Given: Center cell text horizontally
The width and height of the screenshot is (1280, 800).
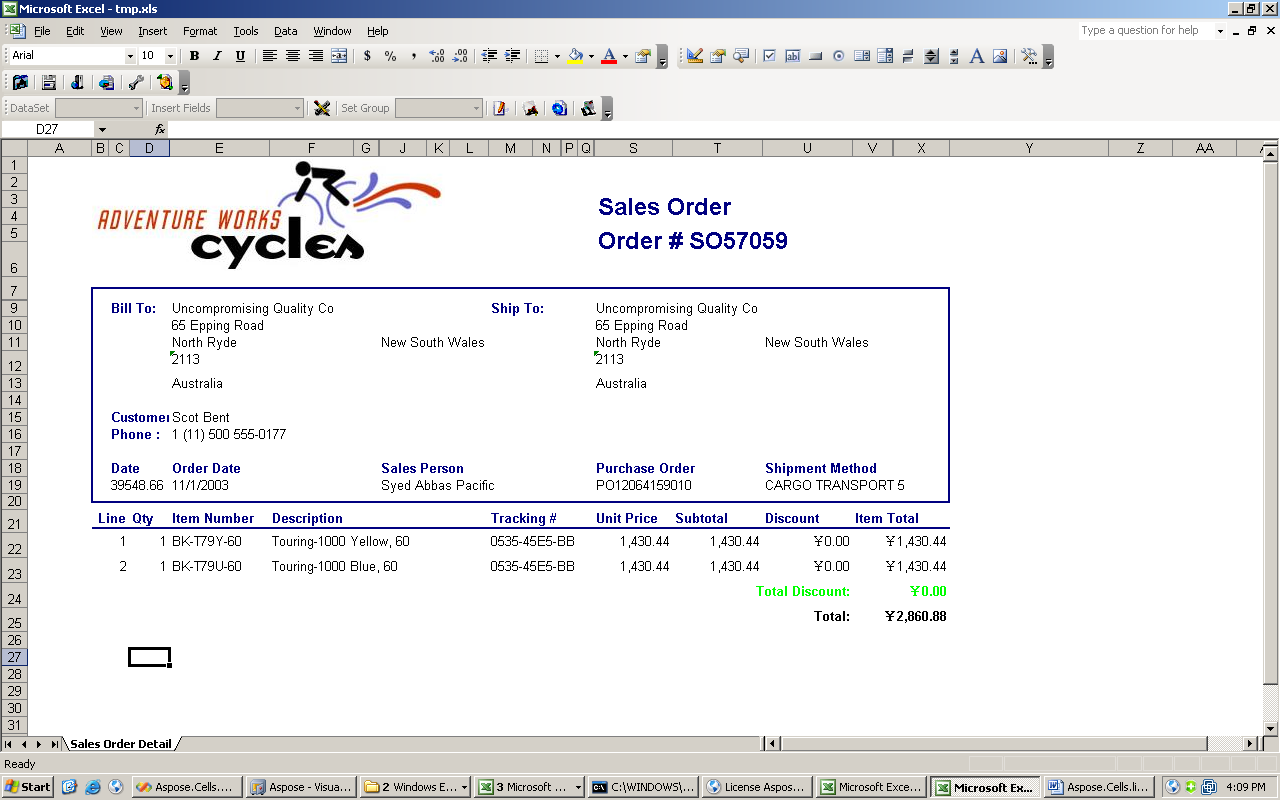Looking at the screenshot, I should 293,56.
